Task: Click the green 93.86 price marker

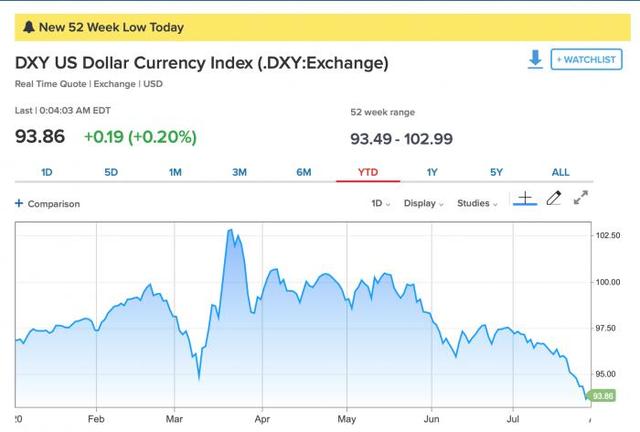Action: 601,396
